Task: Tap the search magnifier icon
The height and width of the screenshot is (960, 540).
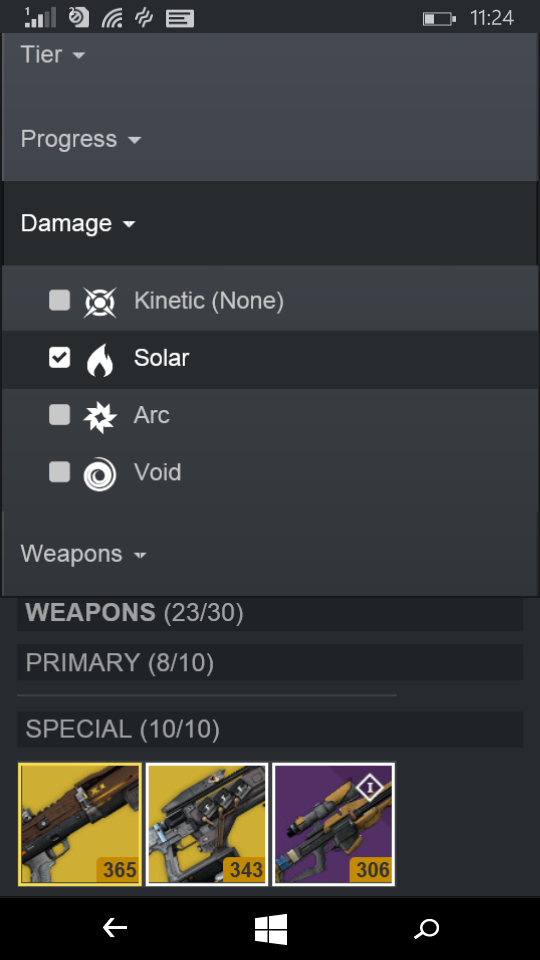Action: click(x=426, y=929)
